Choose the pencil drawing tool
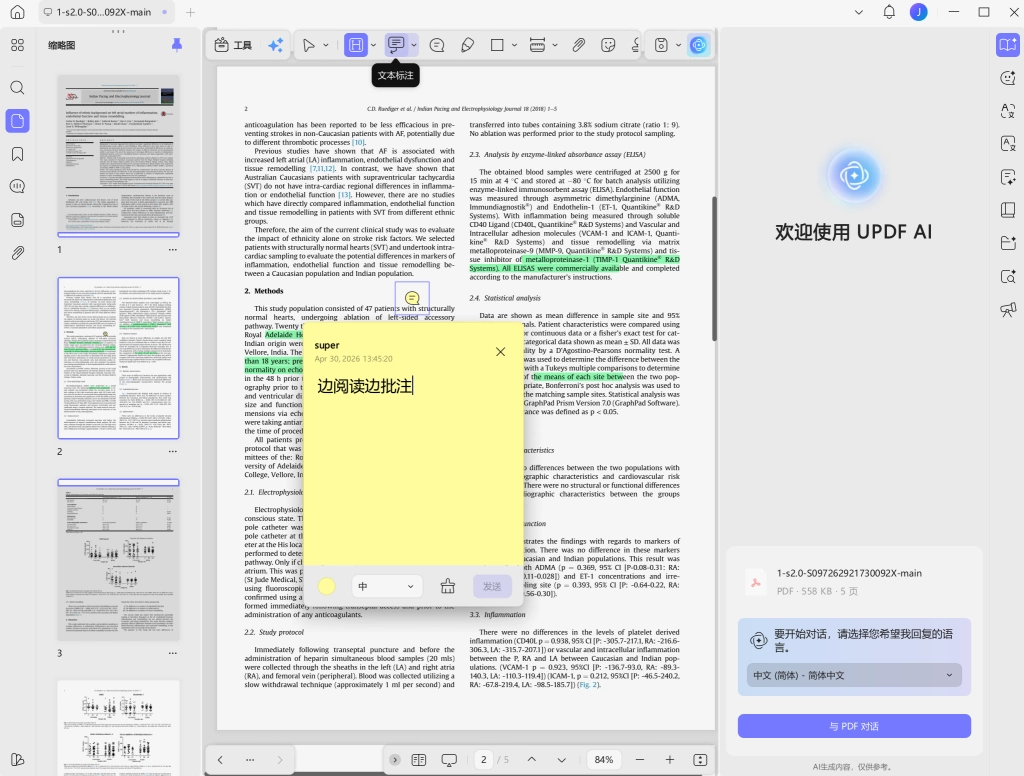Screen dimensions: 1024x776 coord(468,45)
